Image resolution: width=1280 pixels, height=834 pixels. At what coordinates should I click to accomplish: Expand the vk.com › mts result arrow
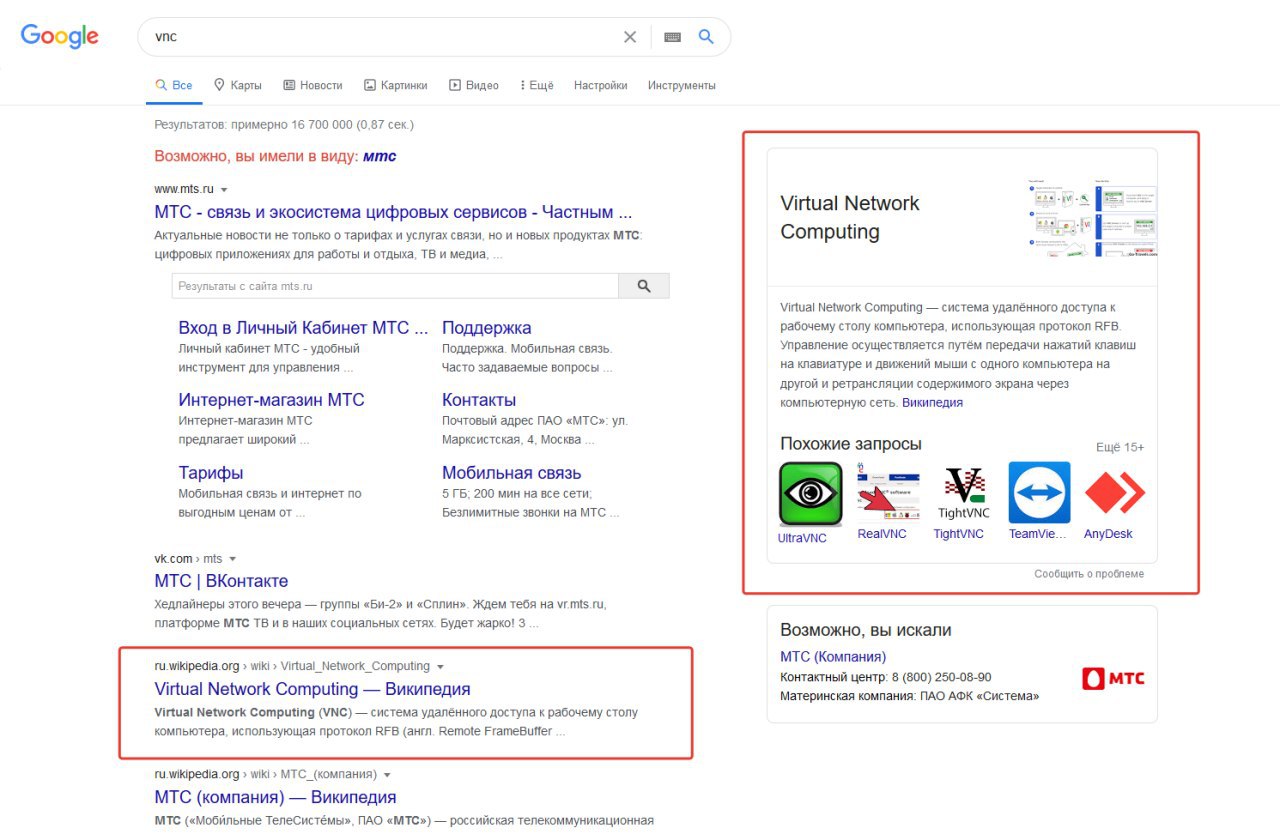pyautogui.click(x=233, y=559)
